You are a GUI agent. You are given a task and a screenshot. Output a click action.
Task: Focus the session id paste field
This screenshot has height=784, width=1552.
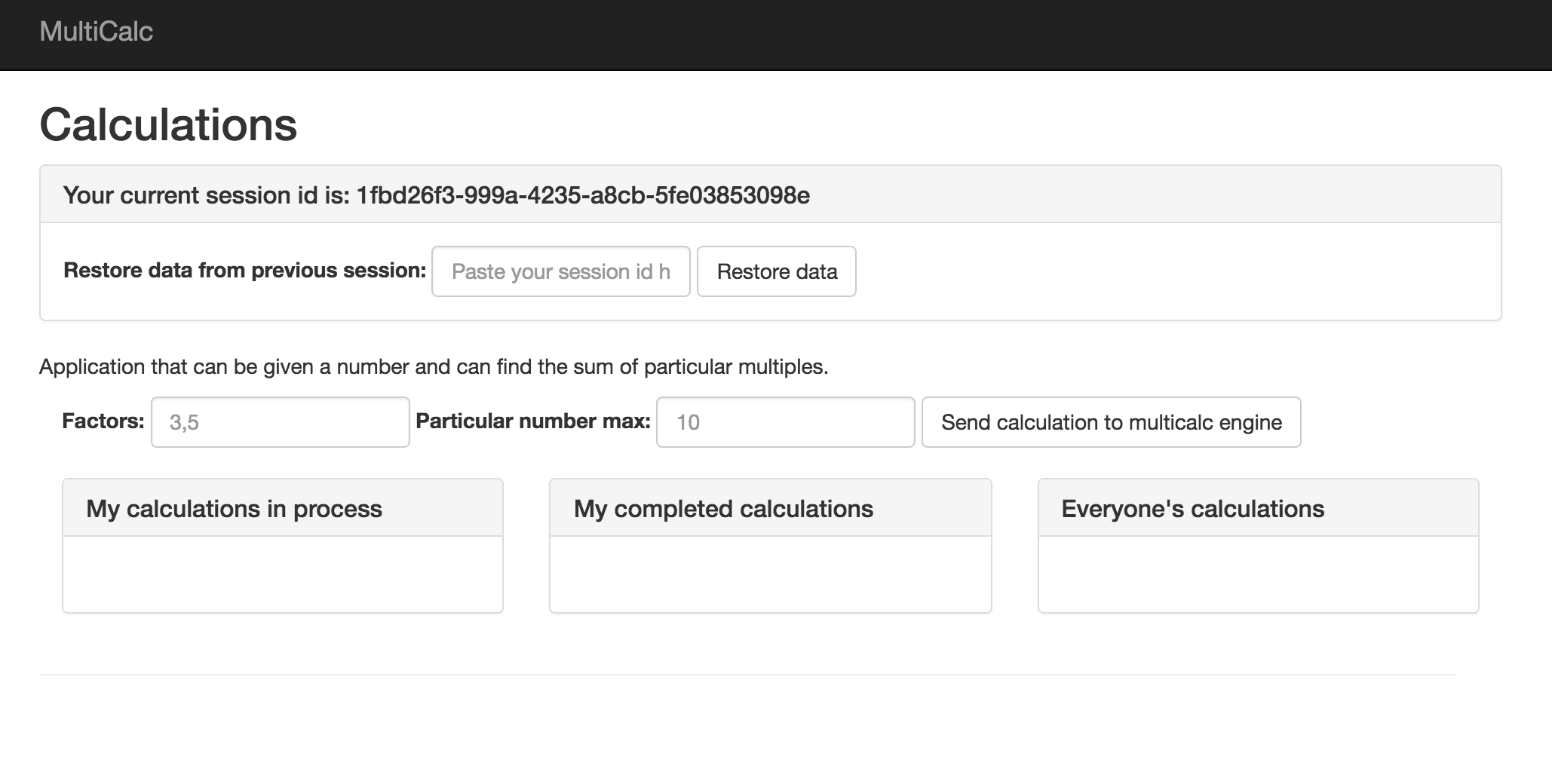point(561,271)
